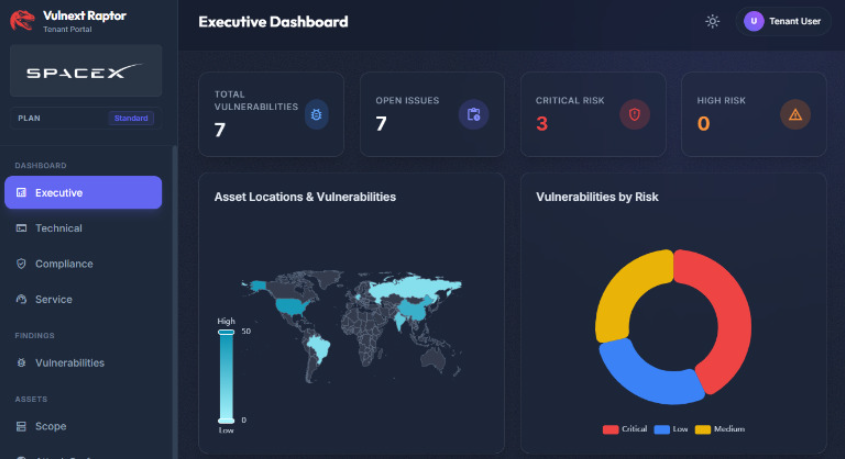The image size is (845, 459).
Task: Click the shield icon on Critical Risk card
Action: [634, 114]
